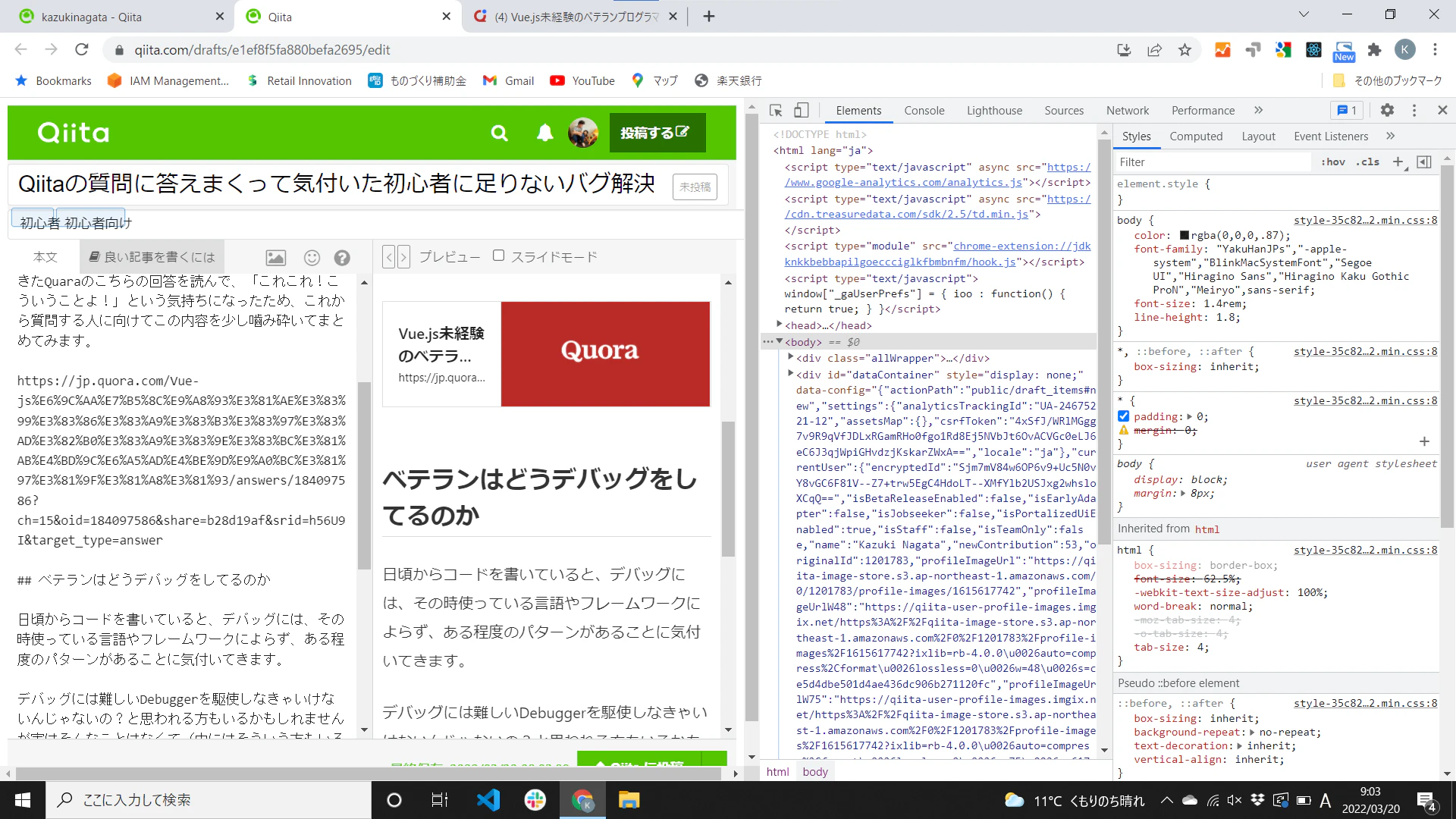This screenshot has height=819, width=1456.
Task: Click the Qiita search magnifier icon
Action: coord(499,133)
